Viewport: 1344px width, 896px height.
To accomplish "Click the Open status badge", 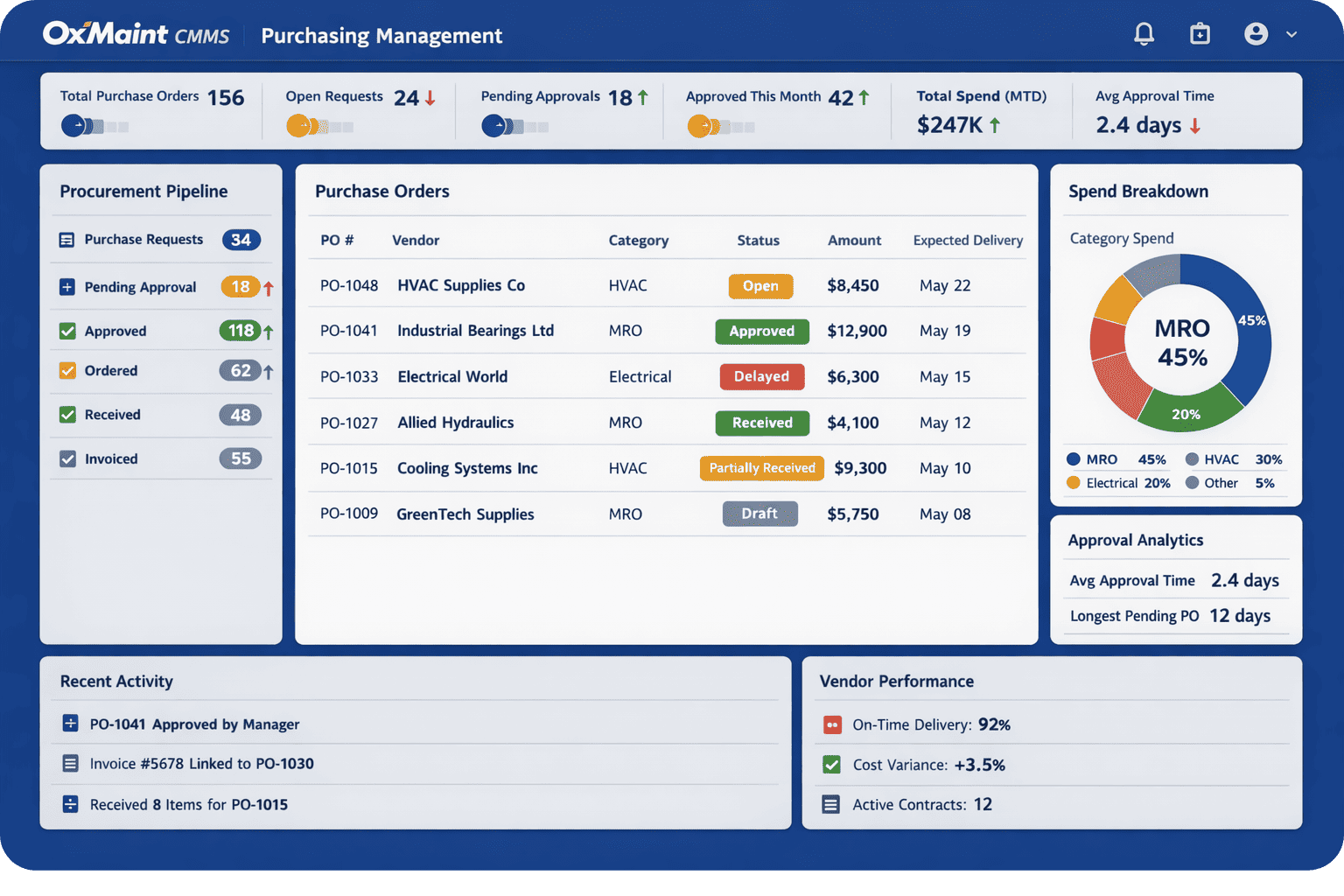I will click(x=760, y=286).
